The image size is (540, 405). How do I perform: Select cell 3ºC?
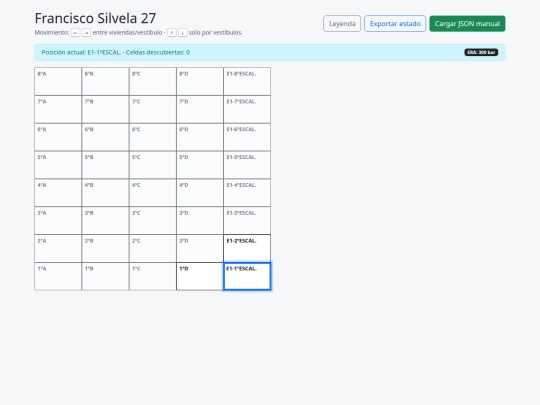[x=153, y=221]
